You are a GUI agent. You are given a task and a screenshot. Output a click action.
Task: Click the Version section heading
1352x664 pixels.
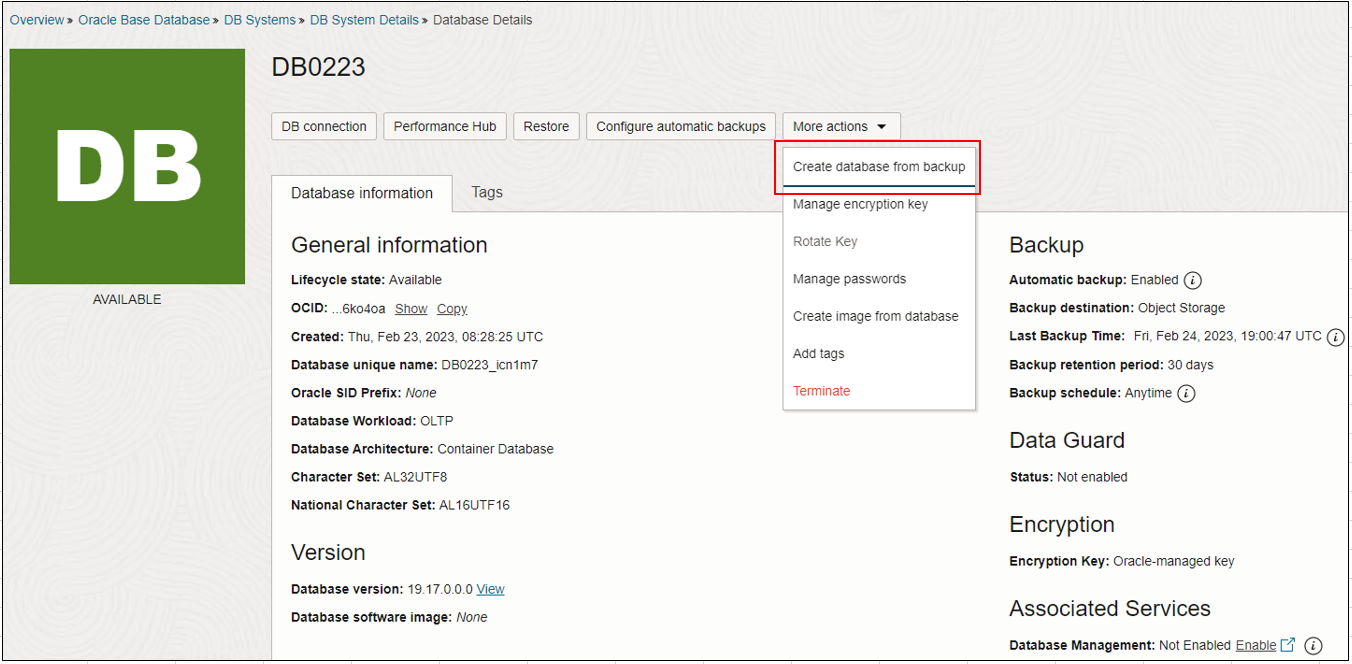328,553
